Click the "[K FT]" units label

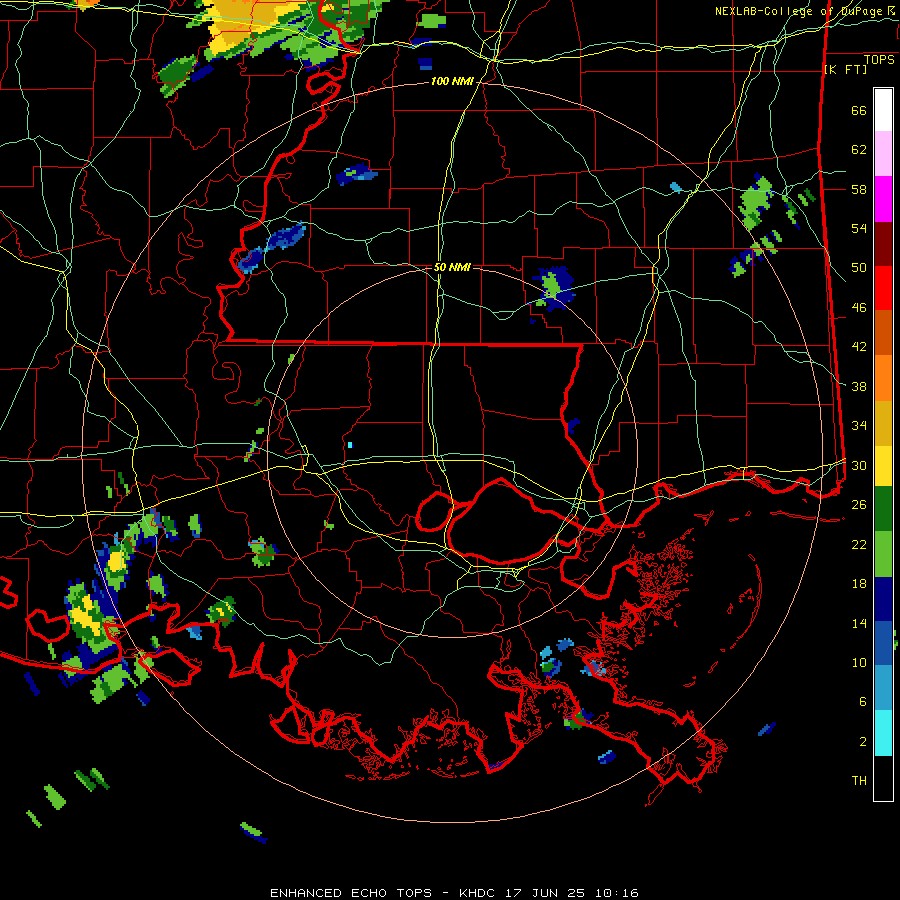pyautogui.click(x=845, y=69)
